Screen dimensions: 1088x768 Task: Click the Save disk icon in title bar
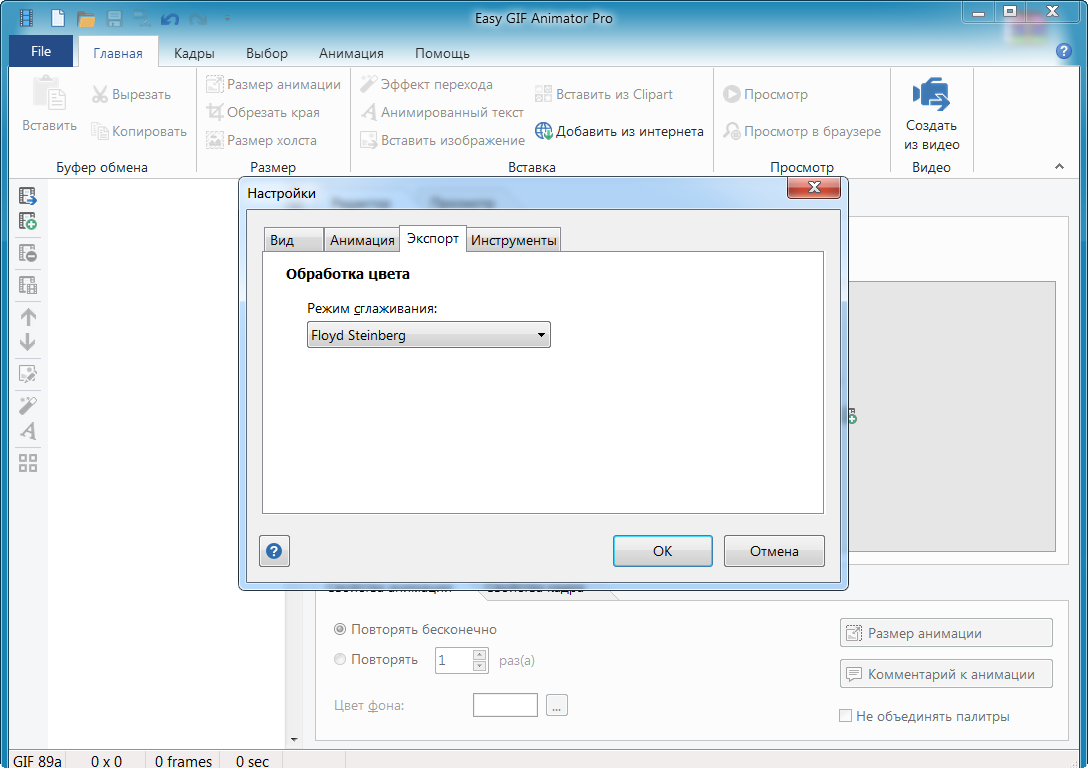click(114, 18)
